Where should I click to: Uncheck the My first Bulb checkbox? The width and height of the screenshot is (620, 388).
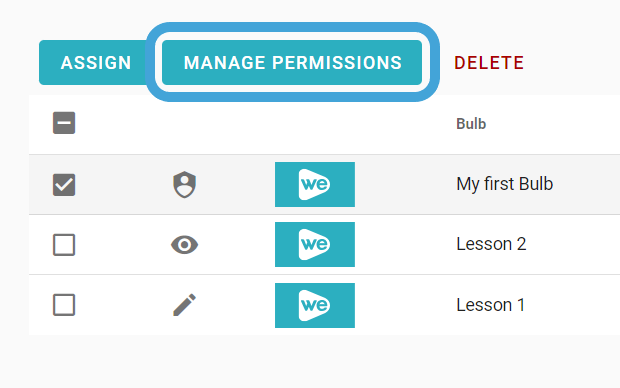pyautogui.click(x=64, y=185)
